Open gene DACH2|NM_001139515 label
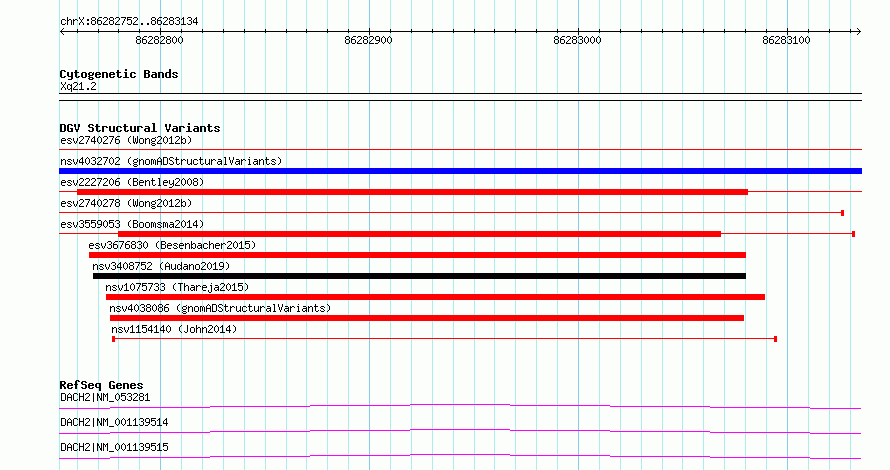This screenshot has height=470, width=890. pyautogui.click(x=114, y=447)
